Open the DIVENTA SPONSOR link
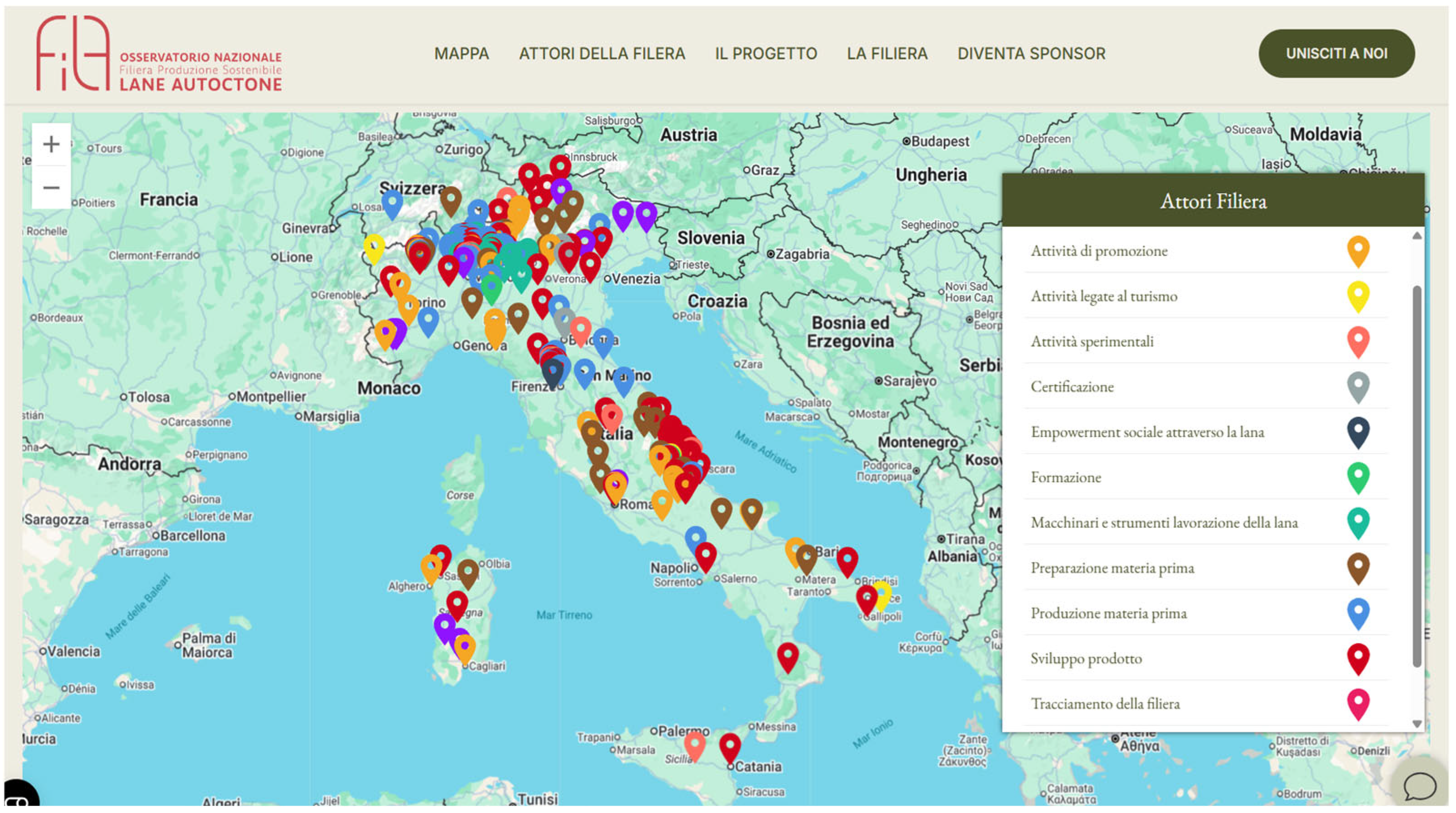Image resolution: width=1456 pixels, height=813 pixels. (x=1031, y=54)
